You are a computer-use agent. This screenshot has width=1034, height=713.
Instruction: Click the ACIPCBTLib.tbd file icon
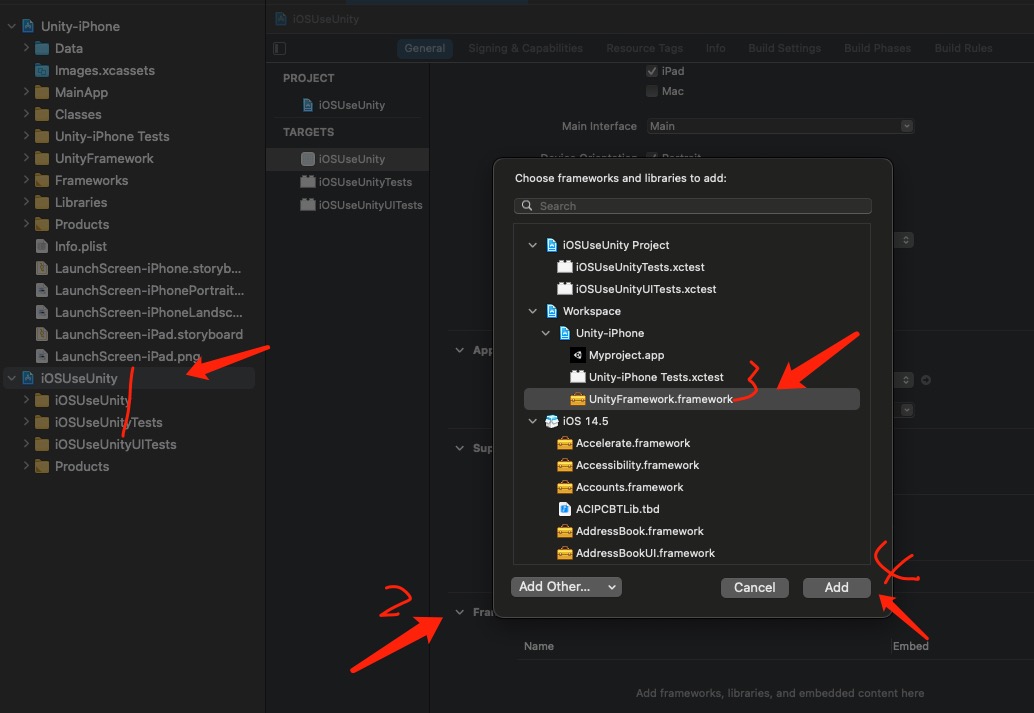[564, 509]
